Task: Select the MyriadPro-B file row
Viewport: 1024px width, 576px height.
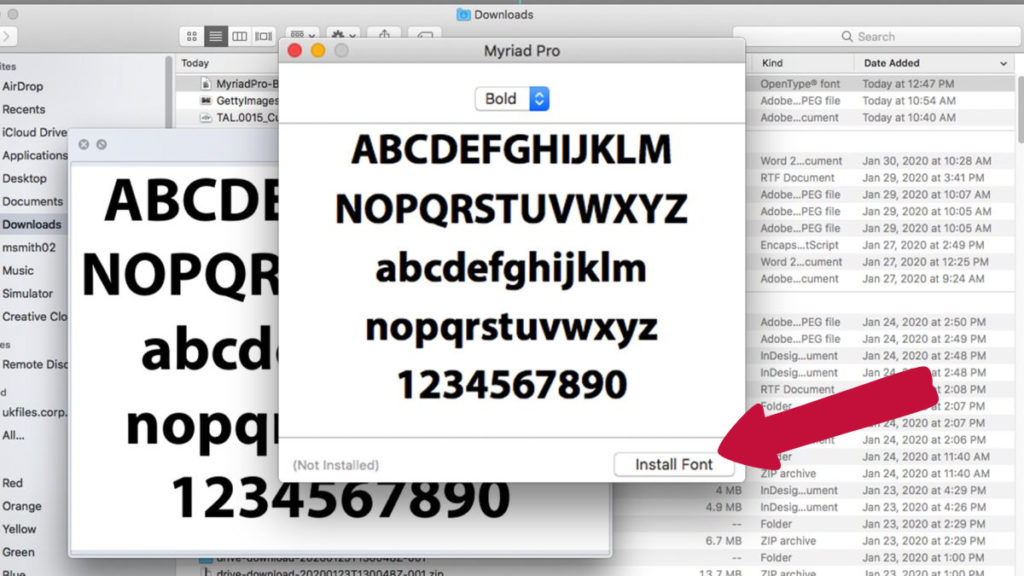Action: 247,84
